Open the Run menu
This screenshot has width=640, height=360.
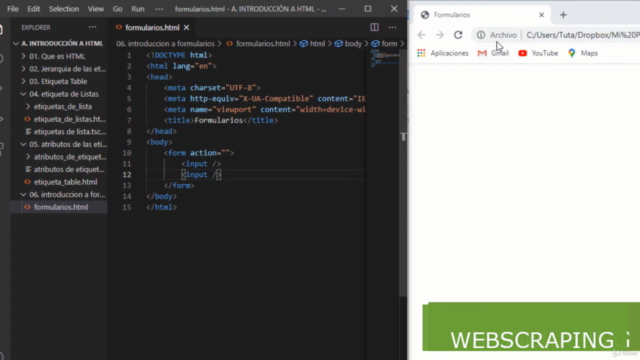click(x=138, y=9)
